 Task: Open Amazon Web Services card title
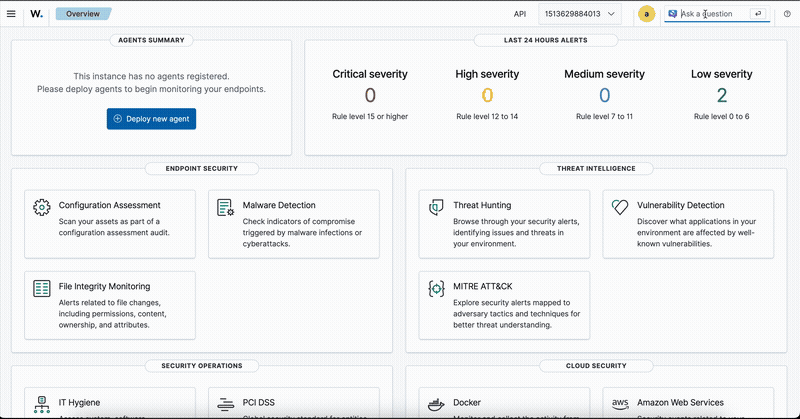click(680, 403)
